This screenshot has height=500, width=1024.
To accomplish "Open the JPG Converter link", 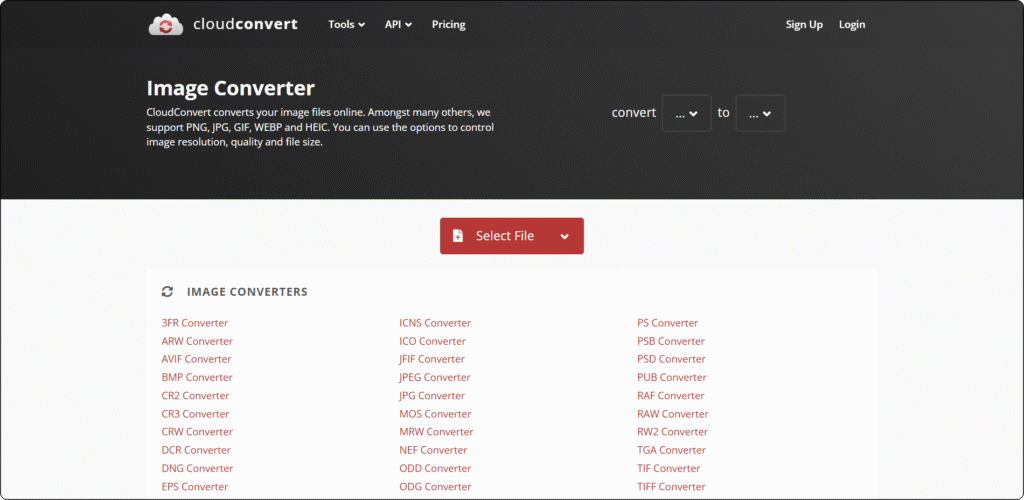I will pos(432,396).
